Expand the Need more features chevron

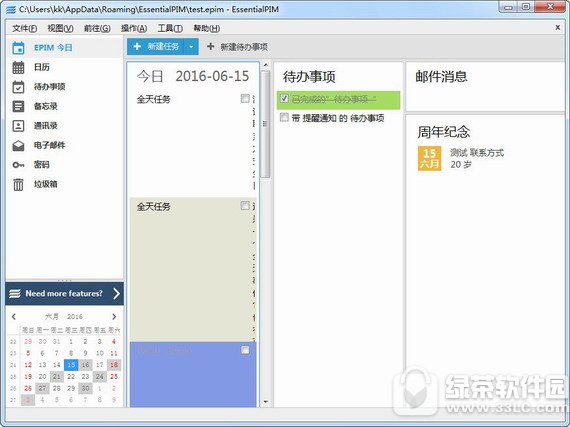tap(116, 294)
